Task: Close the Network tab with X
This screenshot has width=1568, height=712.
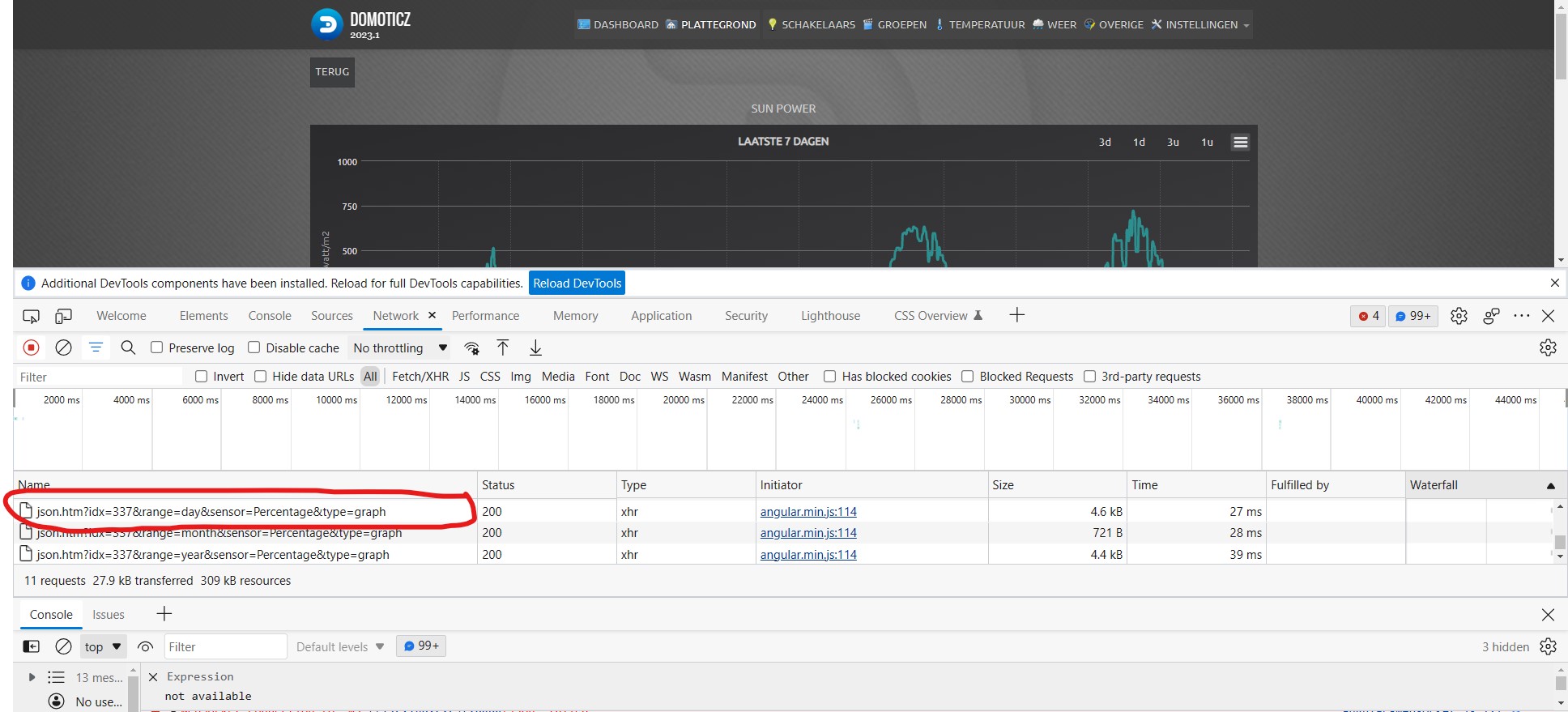Action: (432, 315)
